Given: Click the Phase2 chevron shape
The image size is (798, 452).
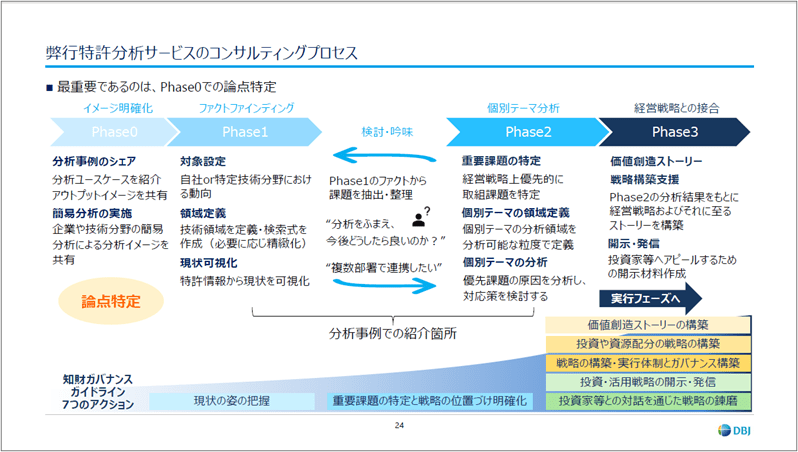Looking at the screenshot, I should coord(528,132).
